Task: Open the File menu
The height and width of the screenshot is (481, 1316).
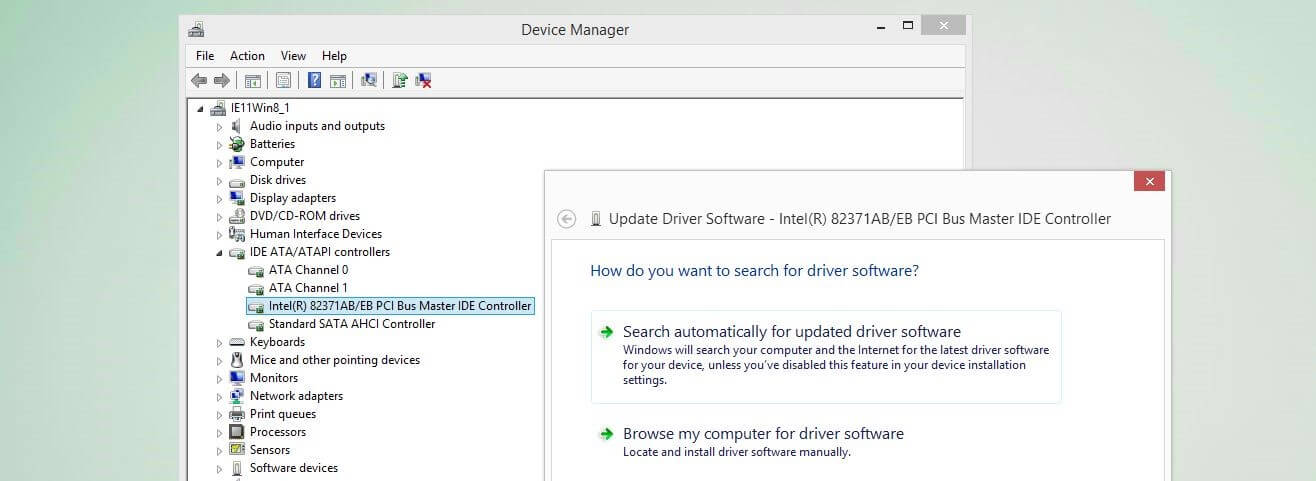Action: pos(205,56)
